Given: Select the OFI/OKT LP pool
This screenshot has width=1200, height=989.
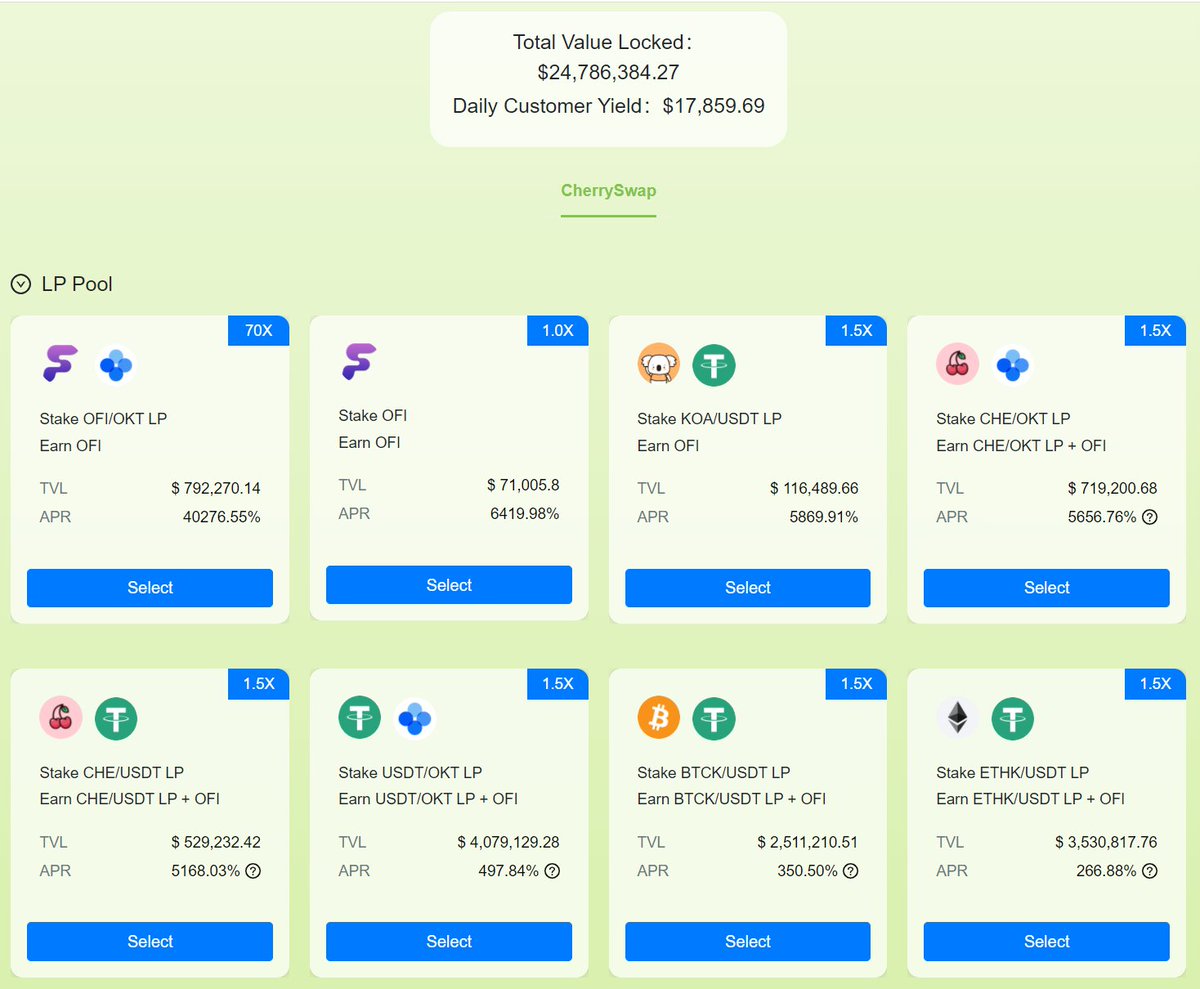Looking at the screenshot, I should coord(150,588).
